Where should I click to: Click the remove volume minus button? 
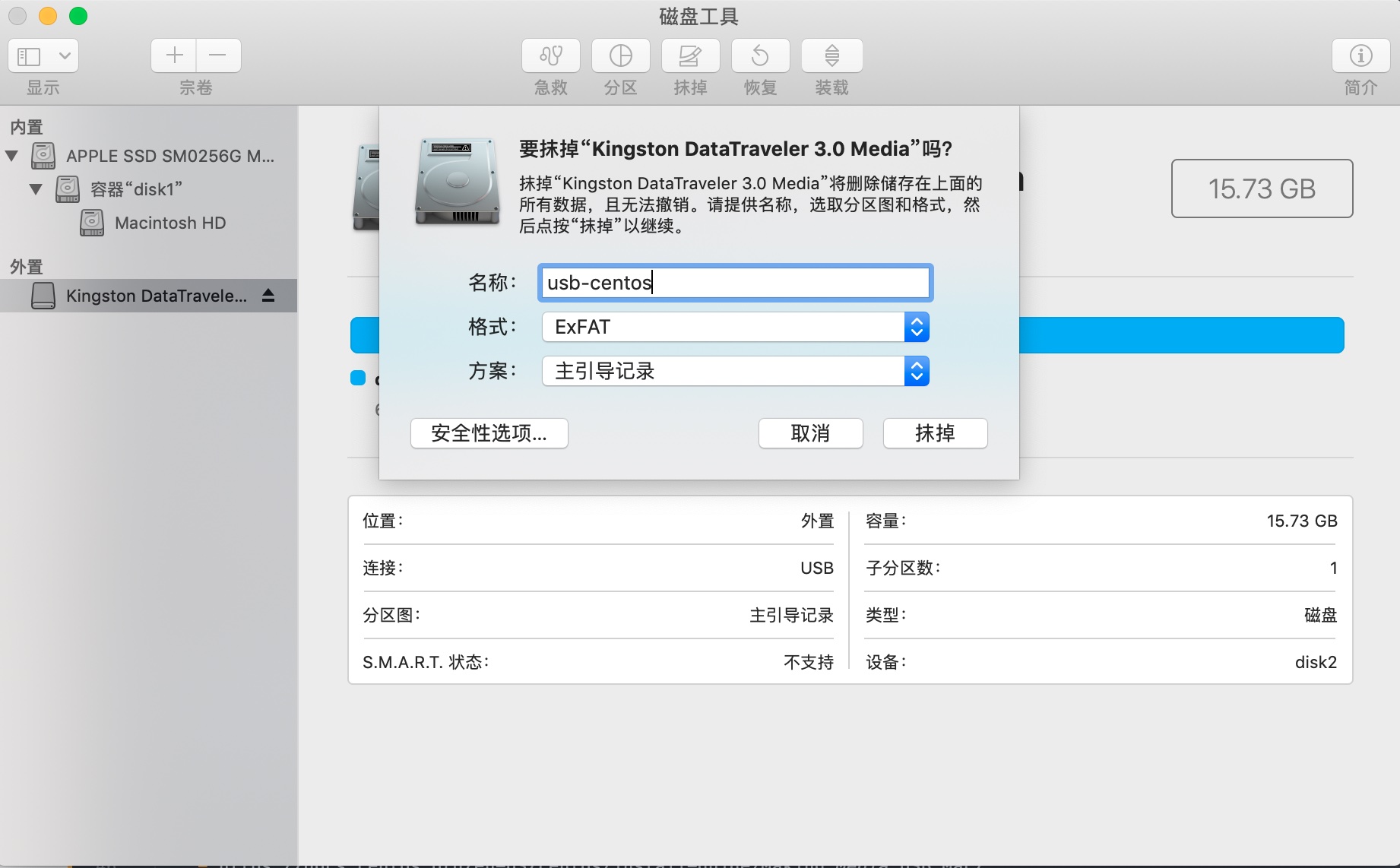click(218, 55)
